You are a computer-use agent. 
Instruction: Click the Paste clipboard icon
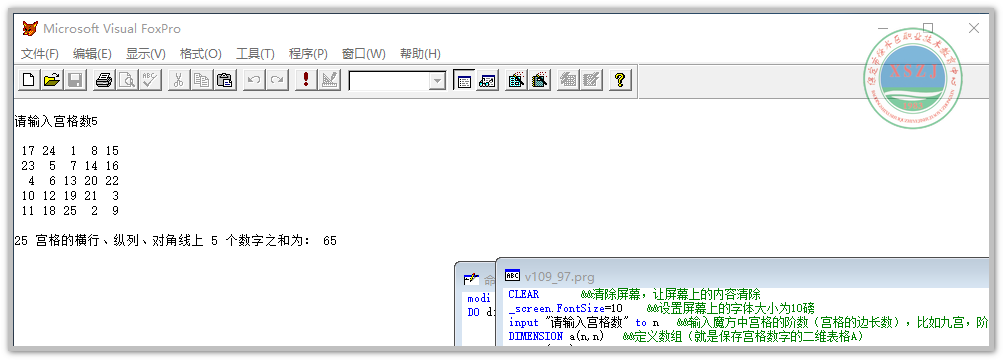point(225,80)
